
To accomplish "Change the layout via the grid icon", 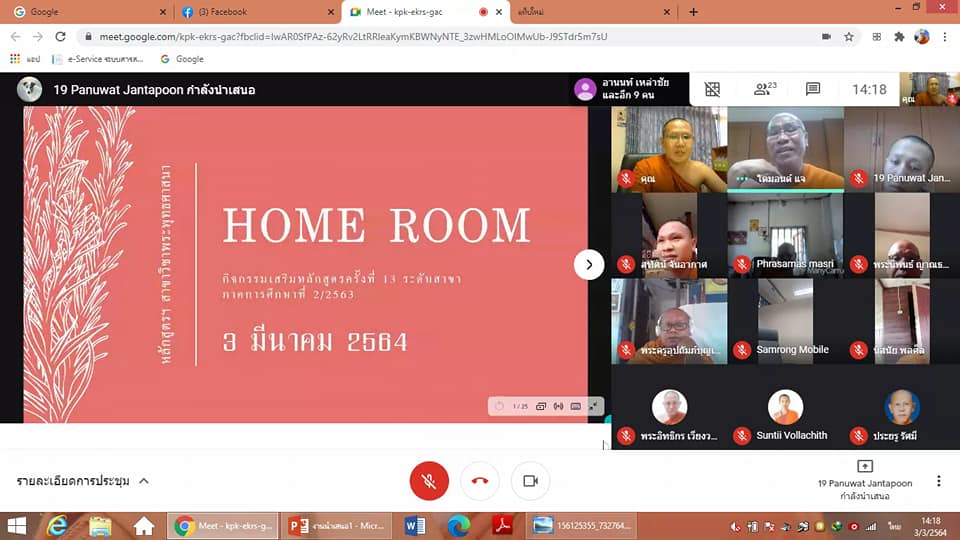I will (712, 89).
